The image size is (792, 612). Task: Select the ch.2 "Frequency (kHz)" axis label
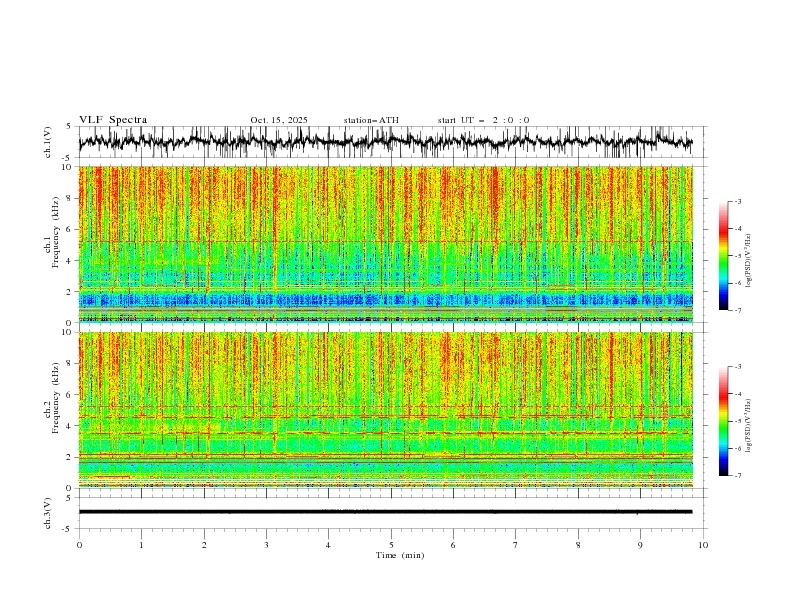click(x=56, y=398)
